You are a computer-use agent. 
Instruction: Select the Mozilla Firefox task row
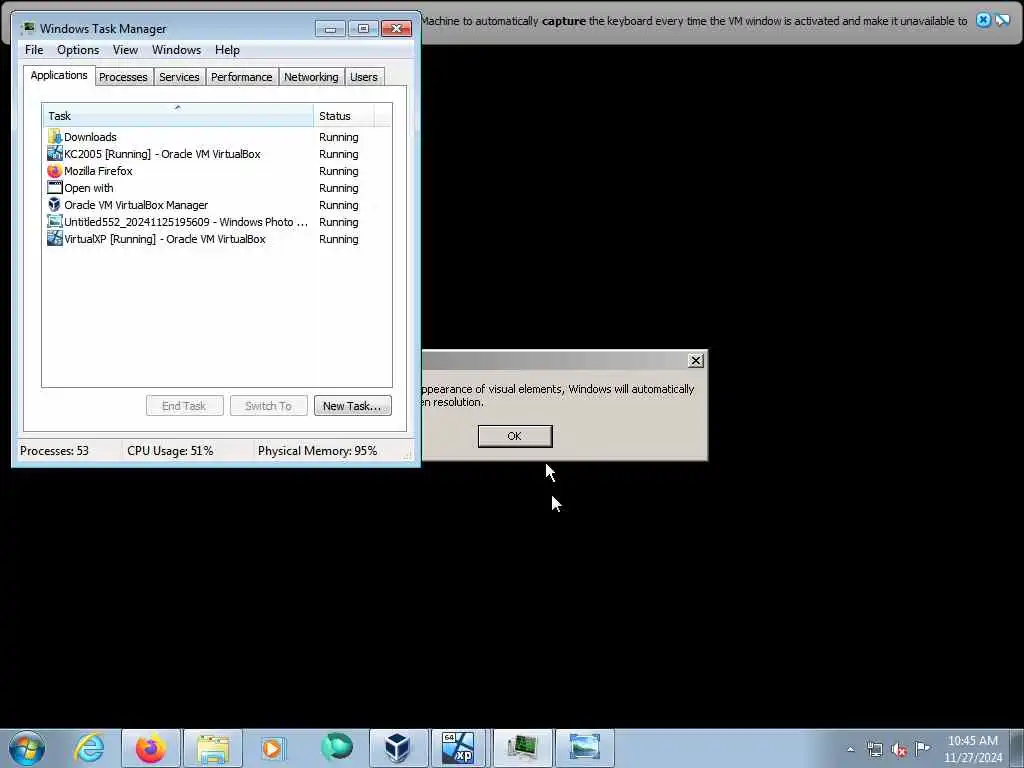(x=217, y=171)
